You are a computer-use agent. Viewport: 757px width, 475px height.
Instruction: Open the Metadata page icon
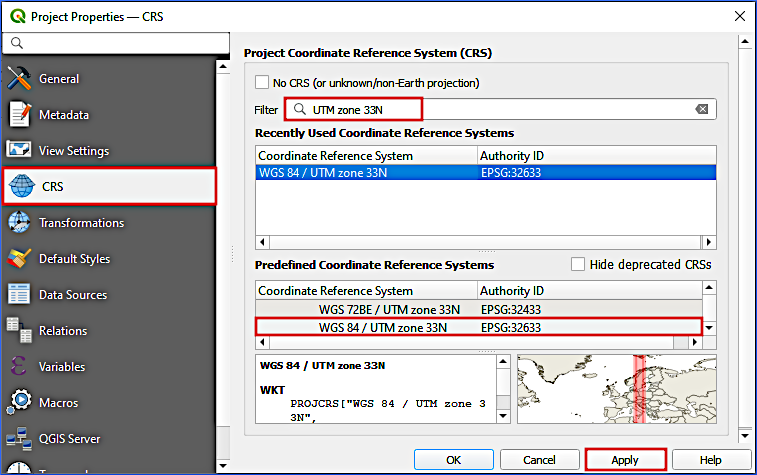(19, 114)
